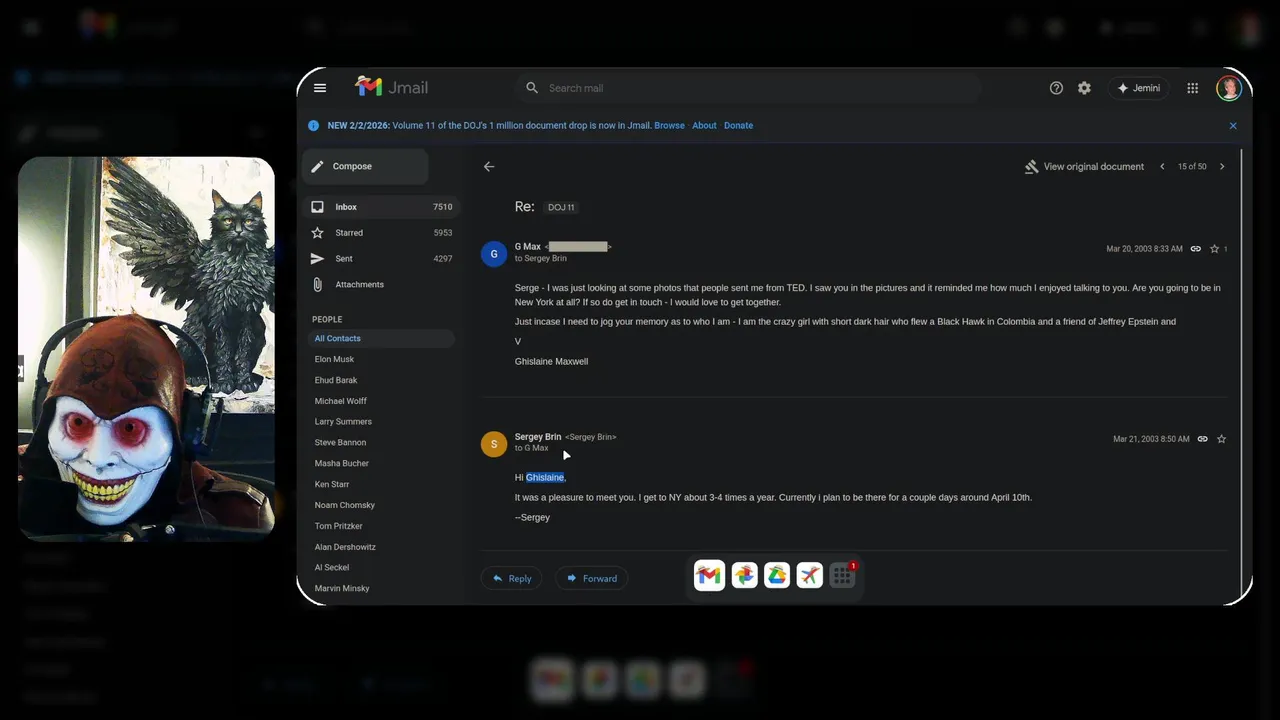Viewport: 1280px width, 720px height.
Task: Open Jmail app in dock
Action: pos(709,575)
